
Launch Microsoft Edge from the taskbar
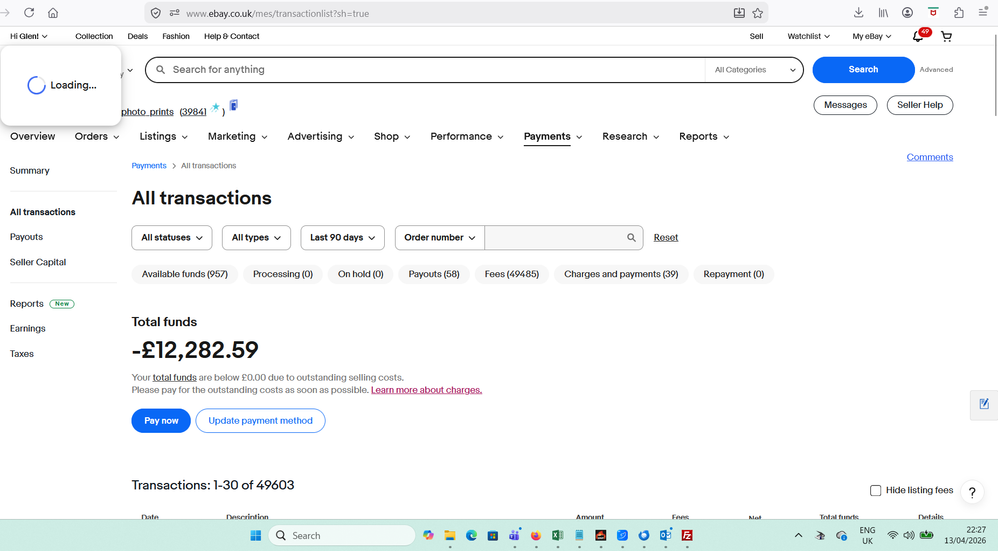coord(471,535)
